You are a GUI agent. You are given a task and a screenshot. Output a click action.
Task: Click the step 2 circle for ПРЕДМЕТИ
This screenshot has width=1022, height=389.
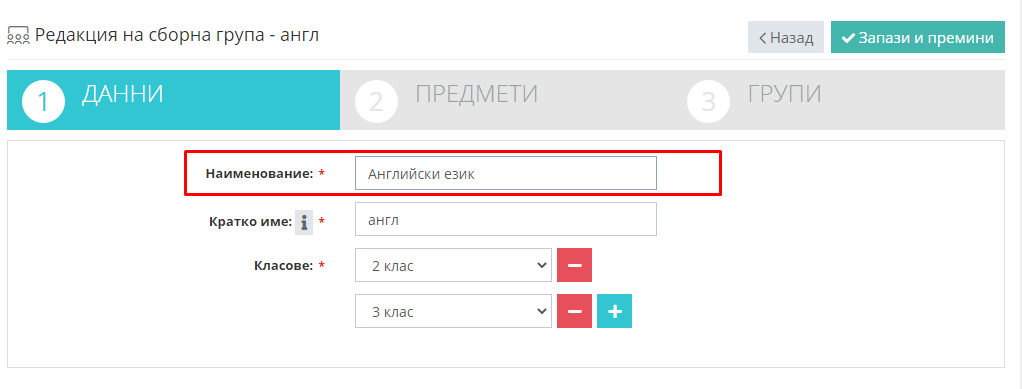[x=376, y=102]
